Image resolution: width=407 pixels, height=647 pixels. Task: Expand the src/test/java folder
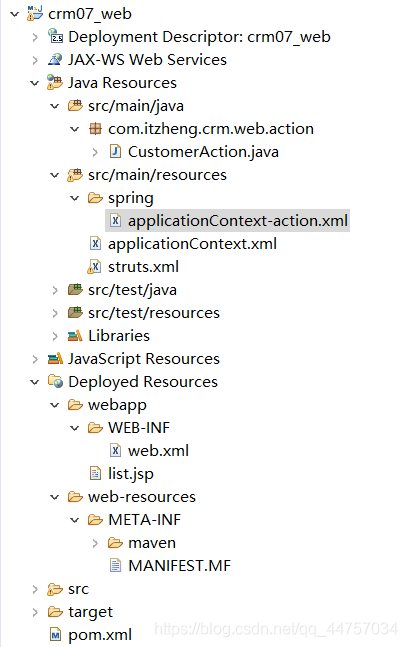click(x=55, y=290)
